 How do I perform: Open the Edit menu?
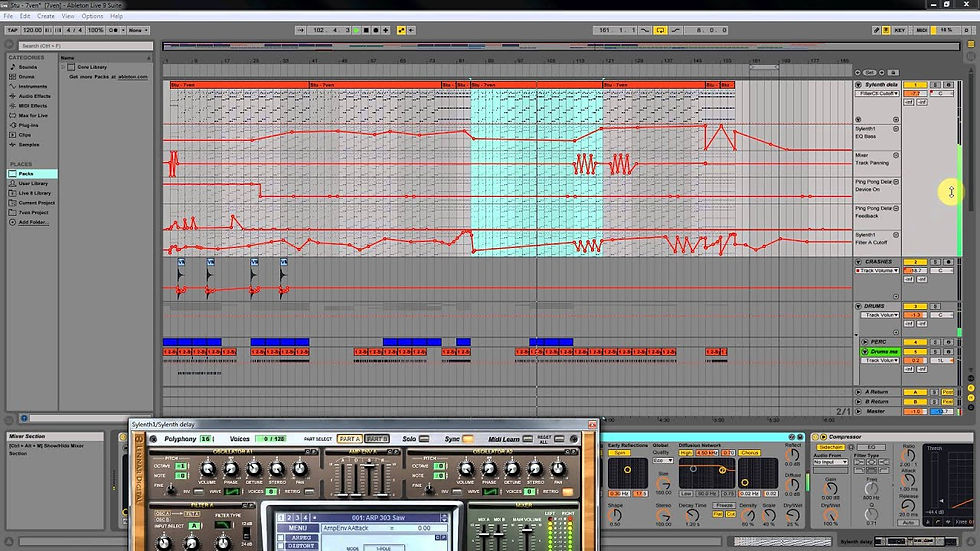tap(25, 16)
